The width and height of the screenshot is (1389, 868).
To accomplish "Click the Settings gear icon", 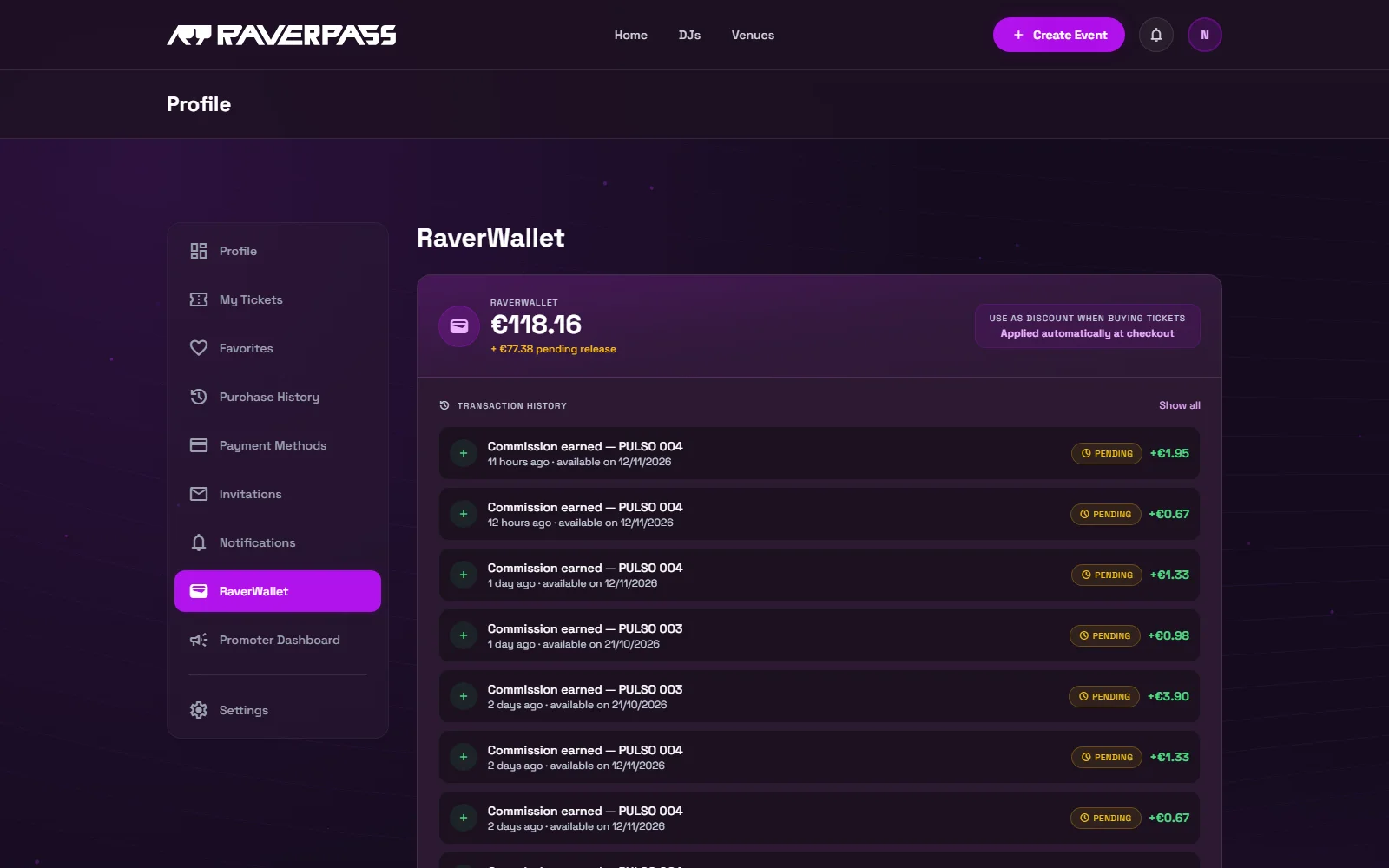I will point(199,710).
